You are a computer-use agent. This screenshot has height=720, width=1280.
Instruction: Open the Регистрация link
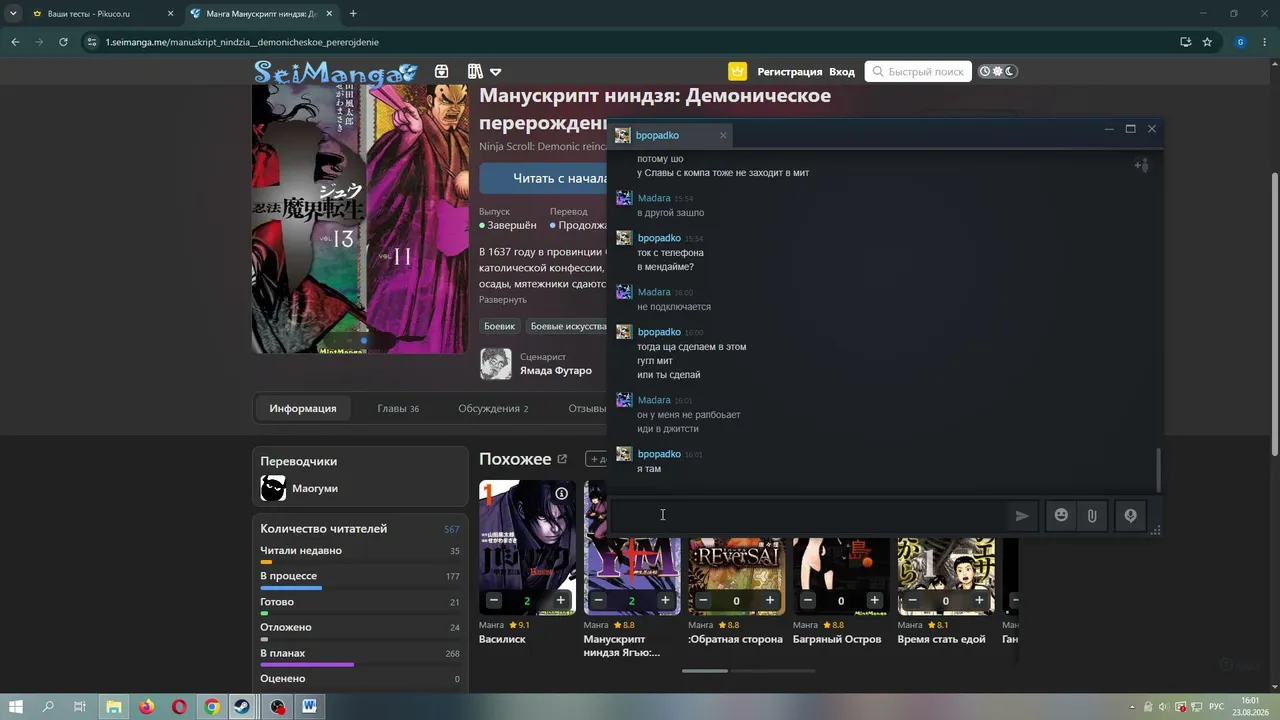tap(790, 72)
